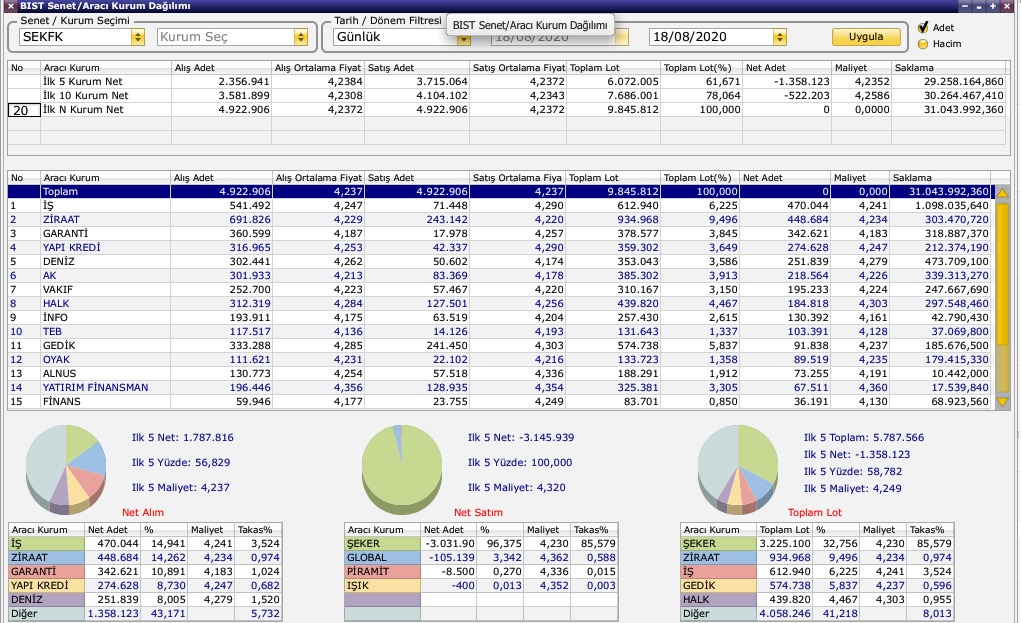Click the yellow GEDİK legend cell in Toplam Lot table
Viewport: 1021px width, 623px height.
719,586
